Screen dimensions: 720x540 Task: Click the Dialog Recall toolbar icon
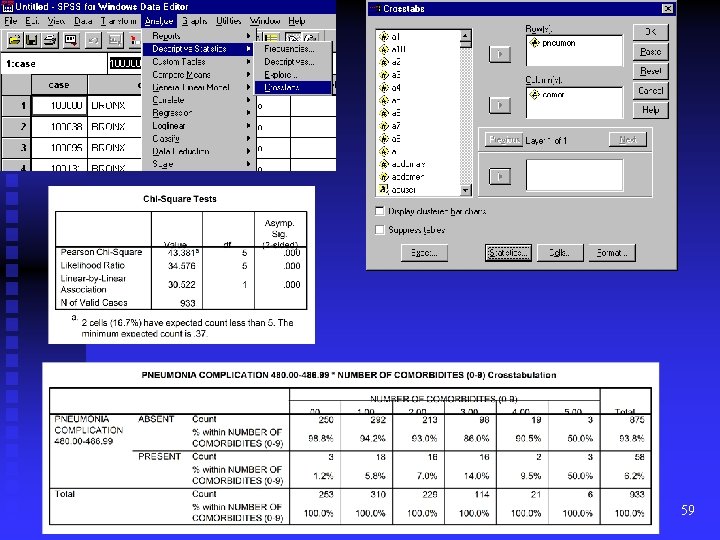tap(71, 40)
